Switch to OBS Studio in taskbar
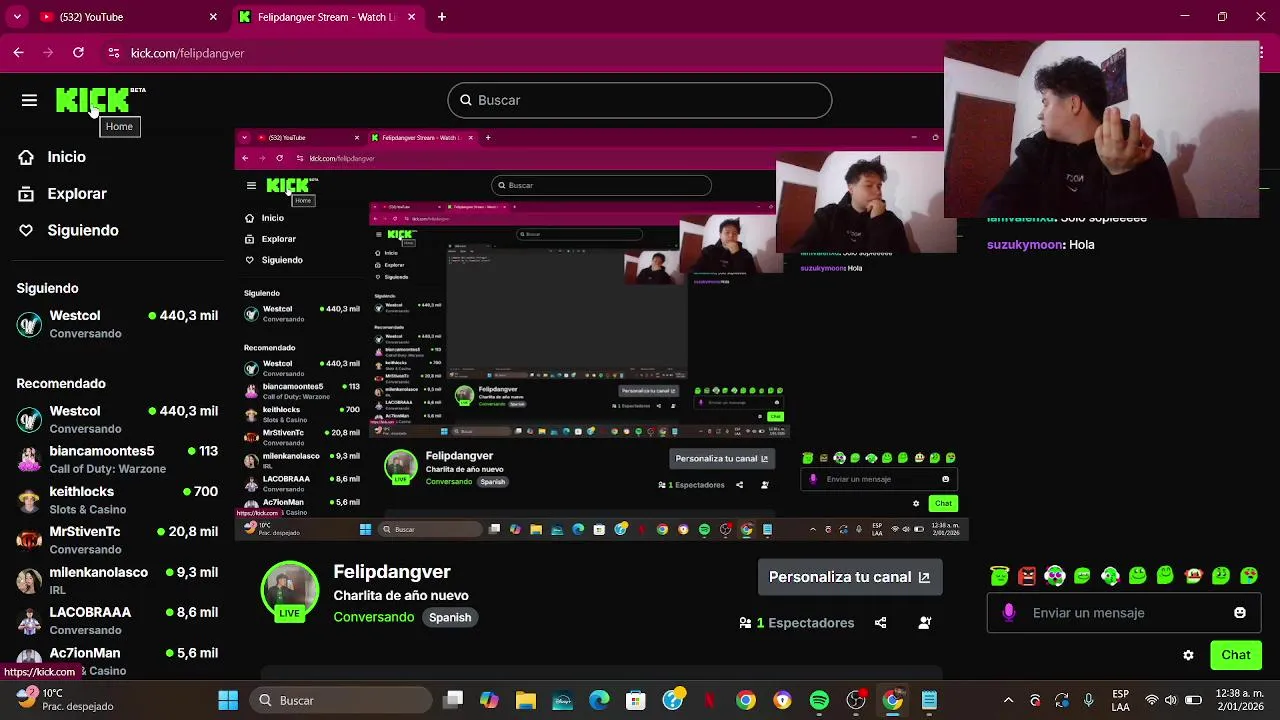This screenshot has width=1280, height=720. [x=856, y=700]
